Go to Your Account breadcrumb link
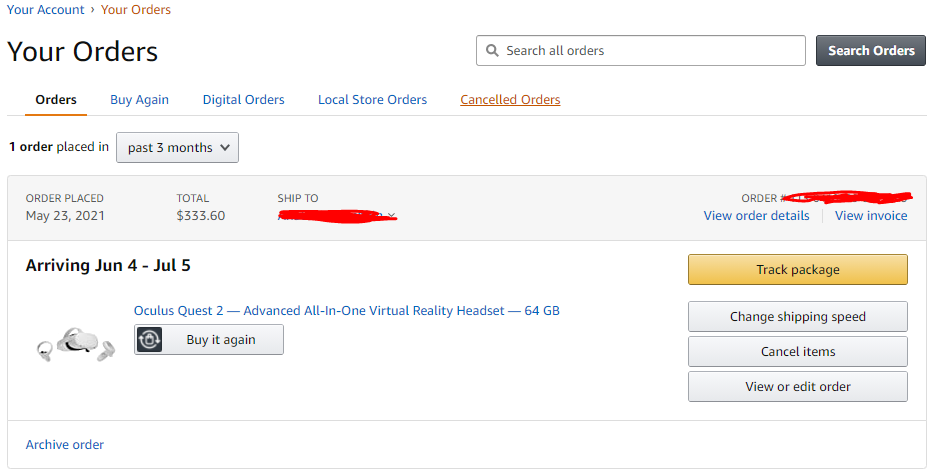Image resolution: width=937 pixels, height=474 pixels. (x=45, y=10)
